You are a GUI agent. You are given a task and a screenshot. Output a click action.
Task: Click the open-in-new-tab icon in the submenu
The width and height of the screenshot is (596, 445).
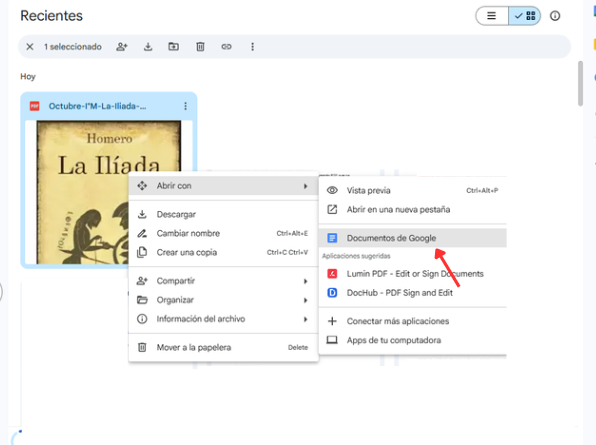[332, 209]
